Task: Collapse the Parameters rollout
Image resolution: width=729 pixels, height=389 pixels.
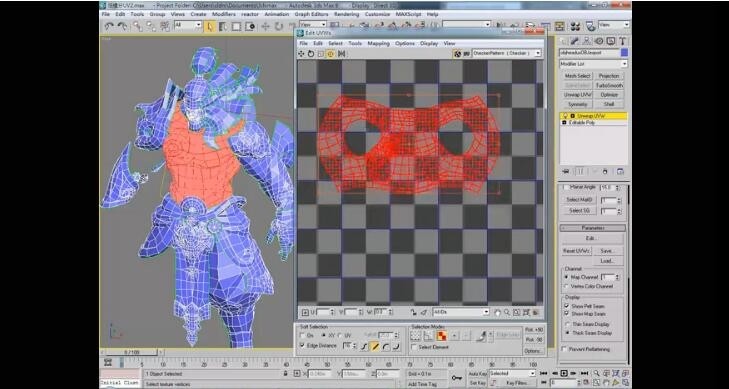Action: [593, 228]
